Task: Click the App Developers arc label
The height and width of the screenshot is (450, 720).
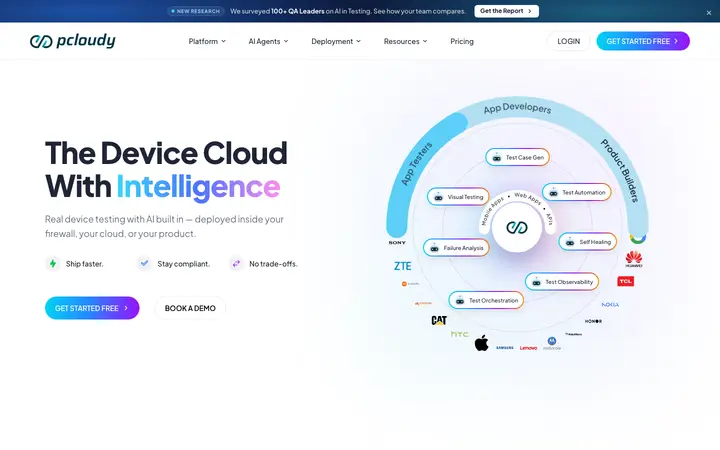Action: (x=517, y=108)
